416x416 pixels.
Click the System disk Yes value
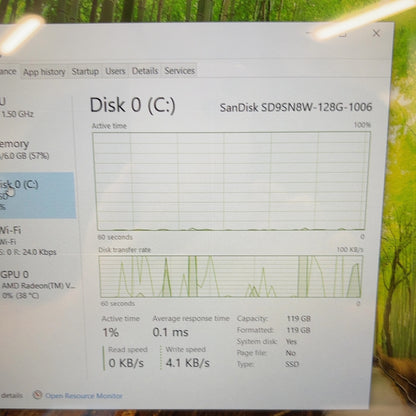point(291,342)
